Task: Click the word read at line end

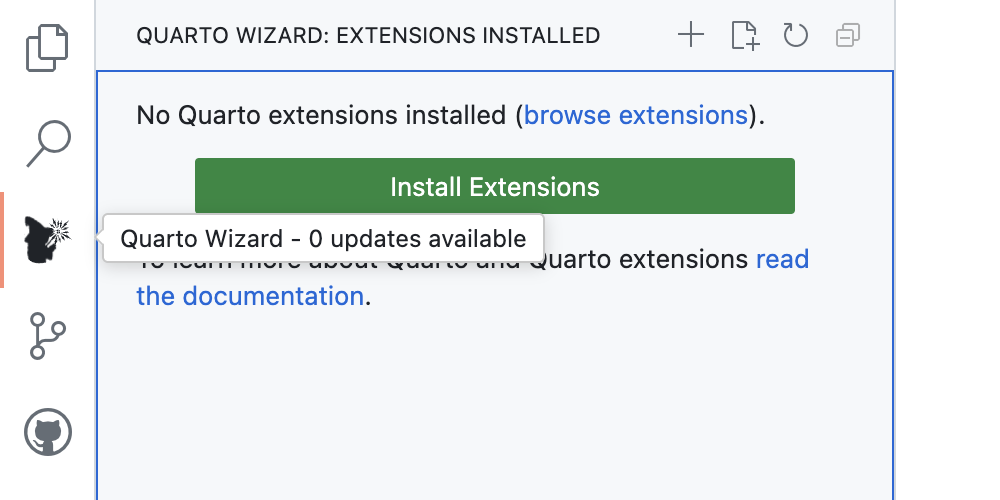Action: (782, 260)
